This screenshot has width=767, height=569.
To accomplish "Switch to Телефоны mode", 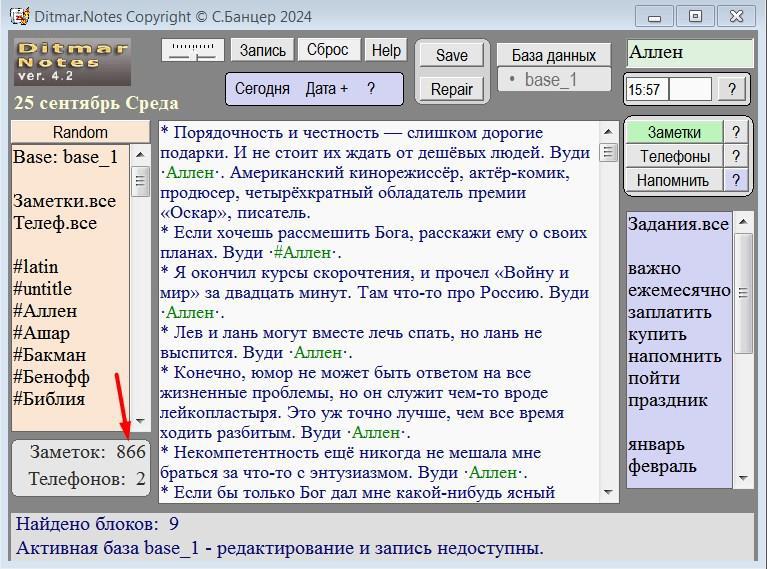I will point(674,156).
